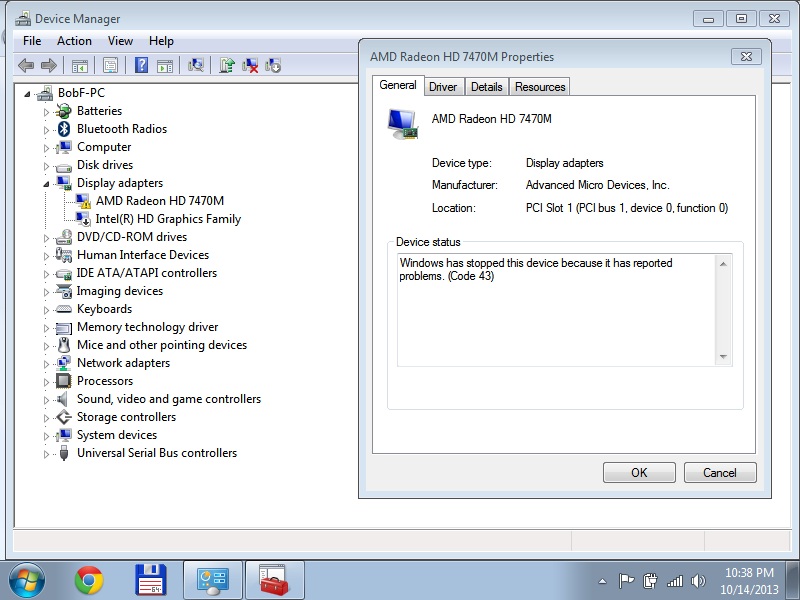Click the Forward arrow toolbar icon
The width and height of the screenshot is (800, 600).
pyautogui.click(x=48, y=65)
